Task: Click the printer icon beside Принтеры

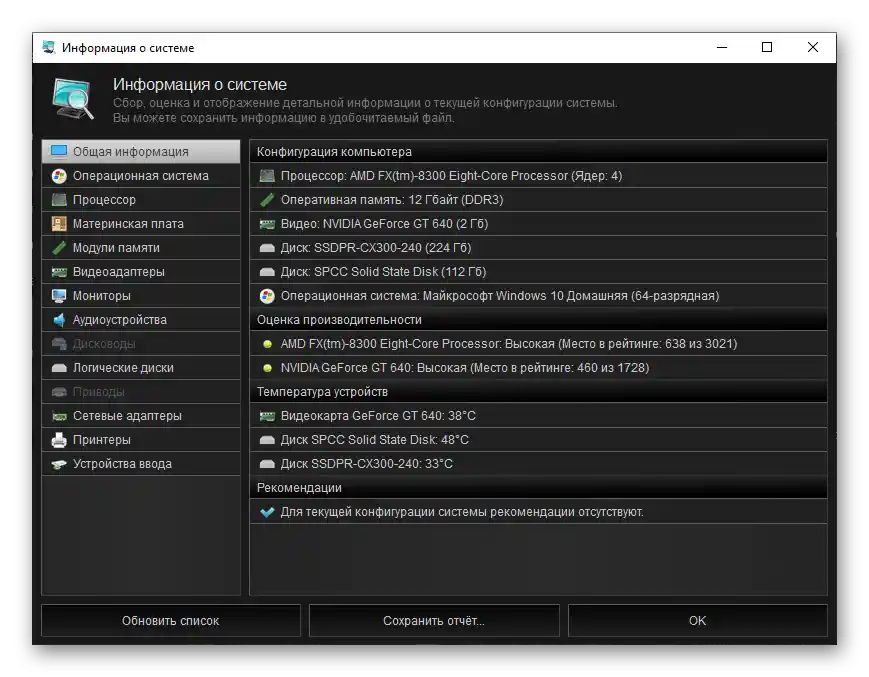Action: (x=59, y=440)
